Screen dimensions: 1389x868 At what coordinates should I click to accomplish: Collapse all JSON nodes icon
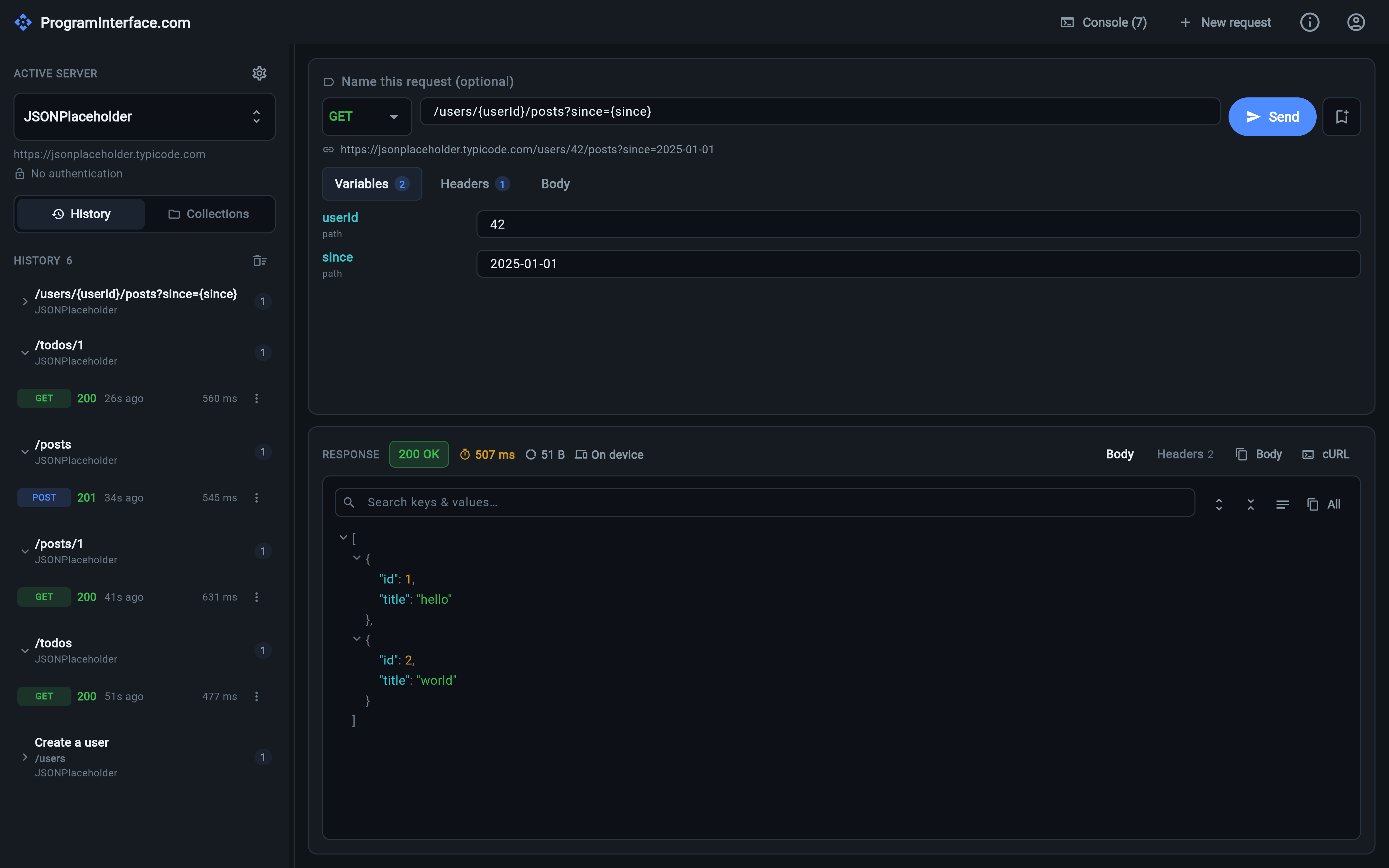tap(1251, 505)
